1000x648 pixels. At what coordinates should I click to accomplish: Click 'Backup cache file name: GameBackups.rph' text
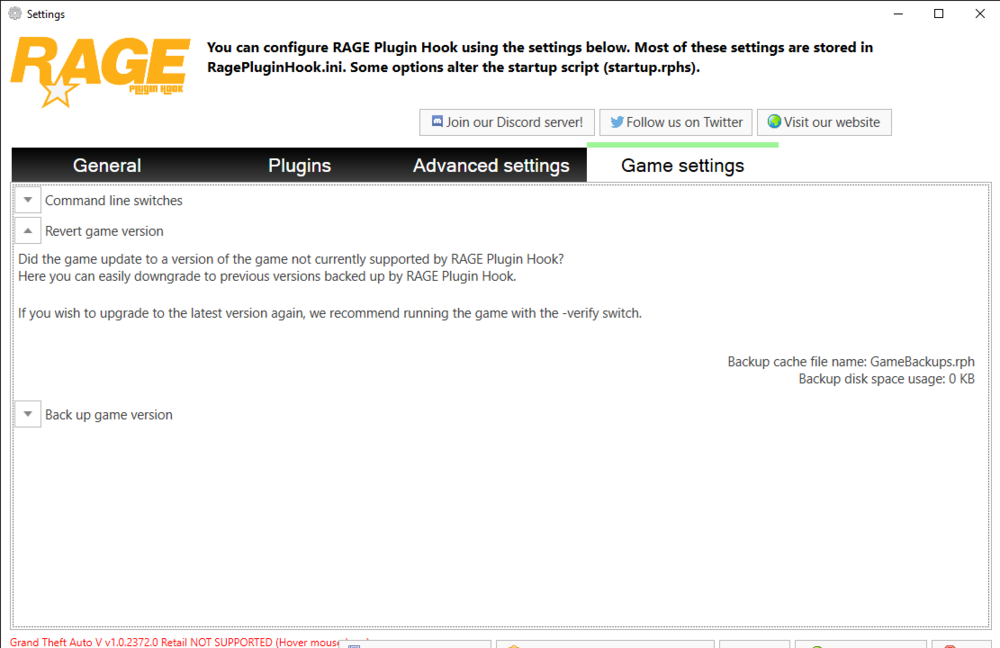pos(851,362)
